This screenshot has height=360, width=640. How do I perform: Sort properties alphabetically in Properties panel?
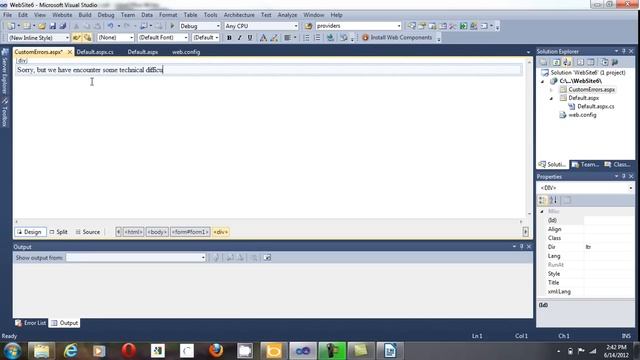click(553, 200)
